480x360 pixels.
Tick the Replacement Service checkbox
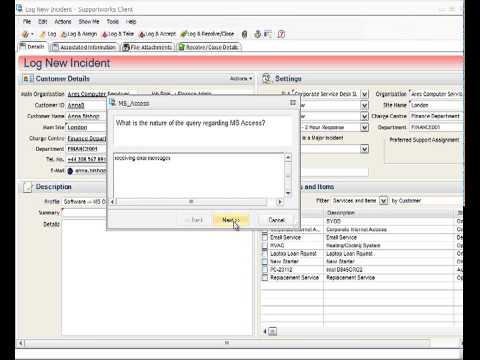click(x=265, y=278)
